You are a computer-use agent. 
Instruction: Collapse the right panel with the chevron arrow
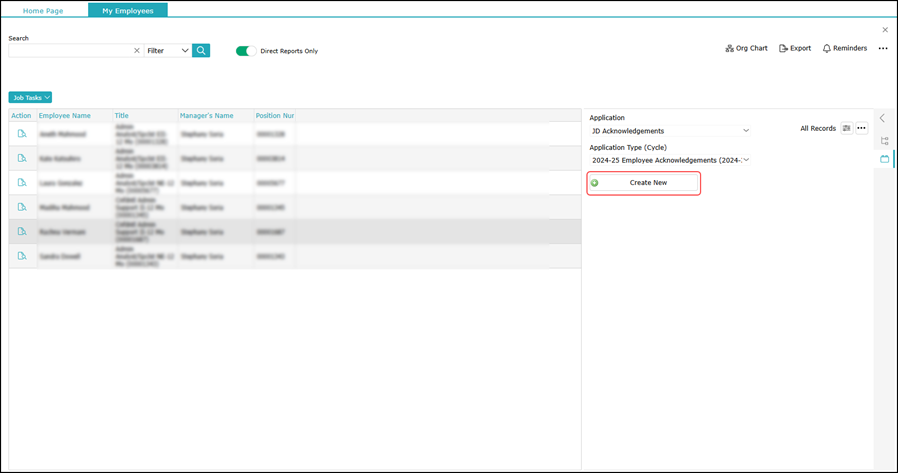click(x=882, y=118)
